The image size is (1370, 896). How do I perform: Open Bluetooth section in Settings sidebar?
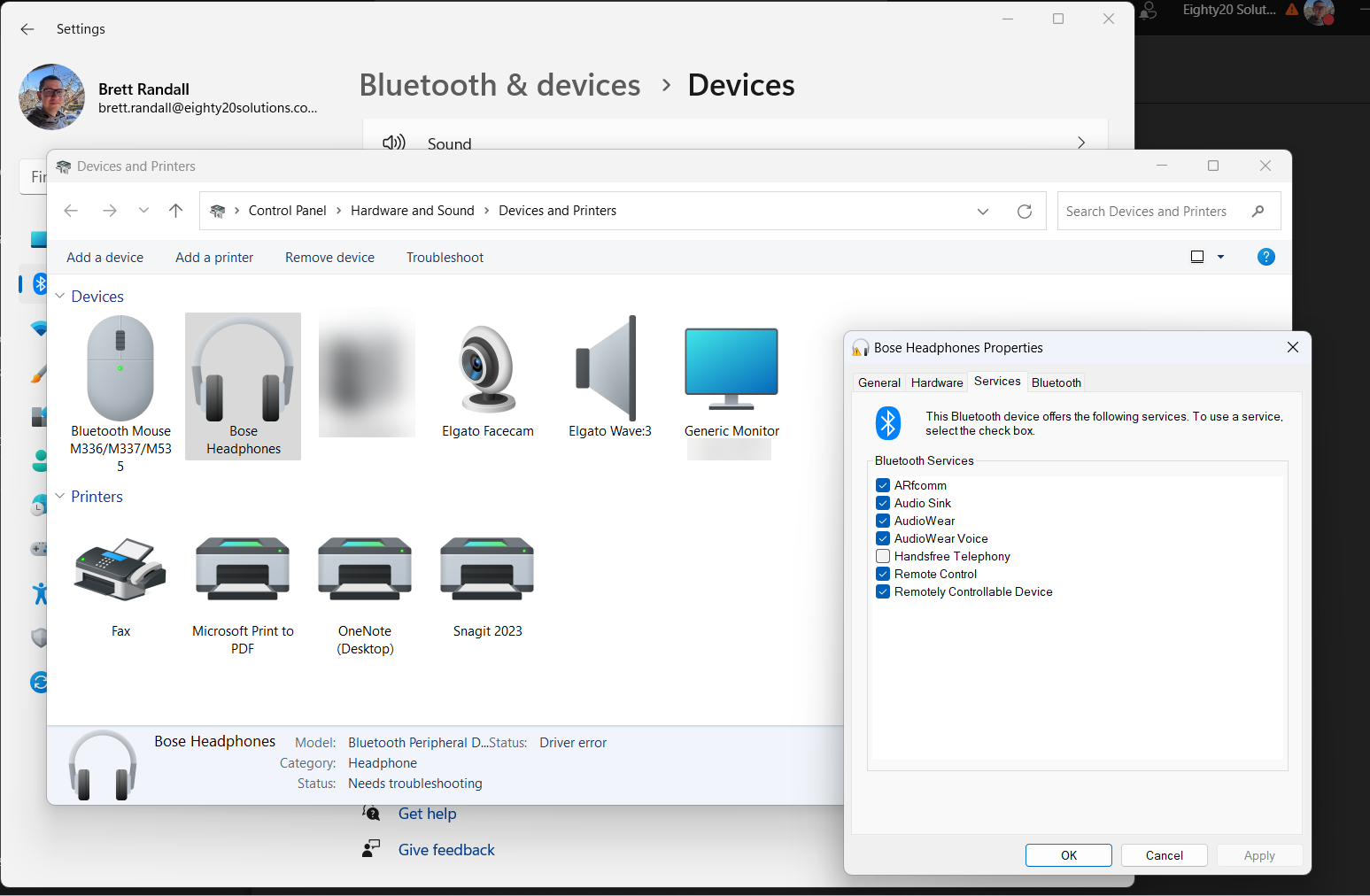pyautogui.click(x=40, y=284)
